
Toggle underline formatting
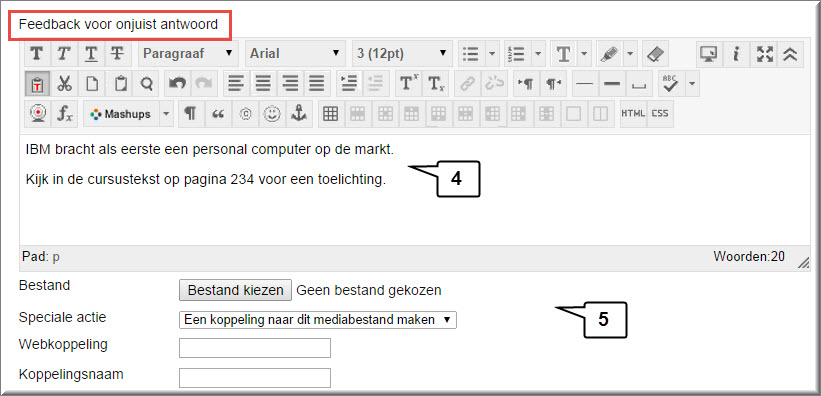point(91,53)
